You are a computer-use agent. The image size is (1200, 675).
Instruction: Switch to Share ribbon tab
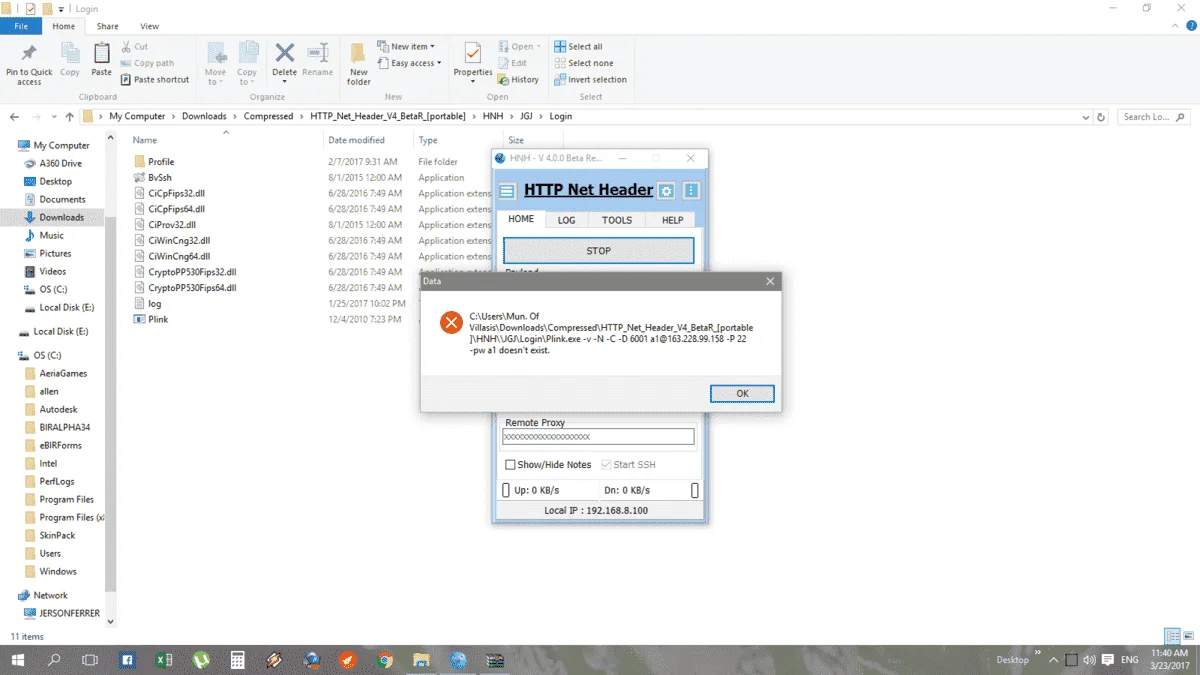click(107, 26)
